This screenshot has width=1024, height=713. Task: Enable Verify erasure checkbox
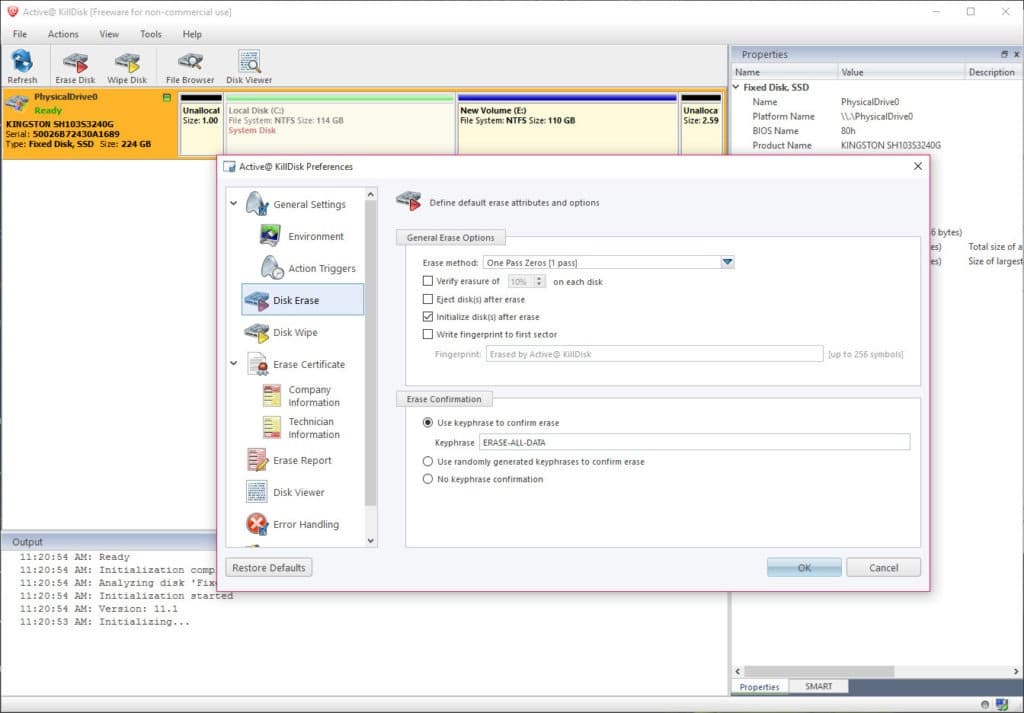click(429, 282)
